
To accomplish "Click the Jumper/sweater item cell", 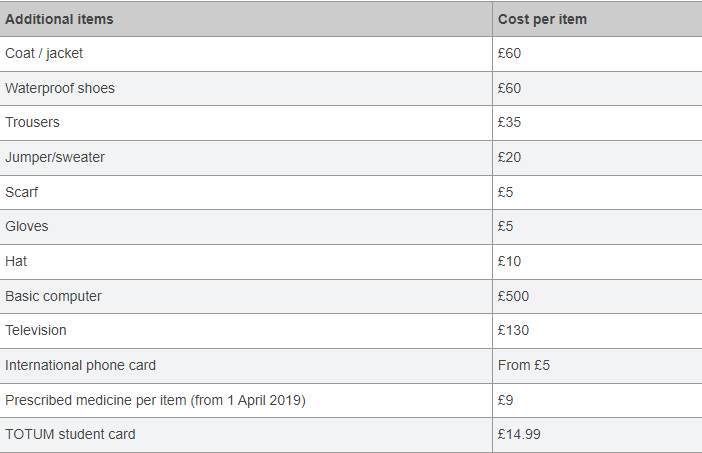I will 246,158.
